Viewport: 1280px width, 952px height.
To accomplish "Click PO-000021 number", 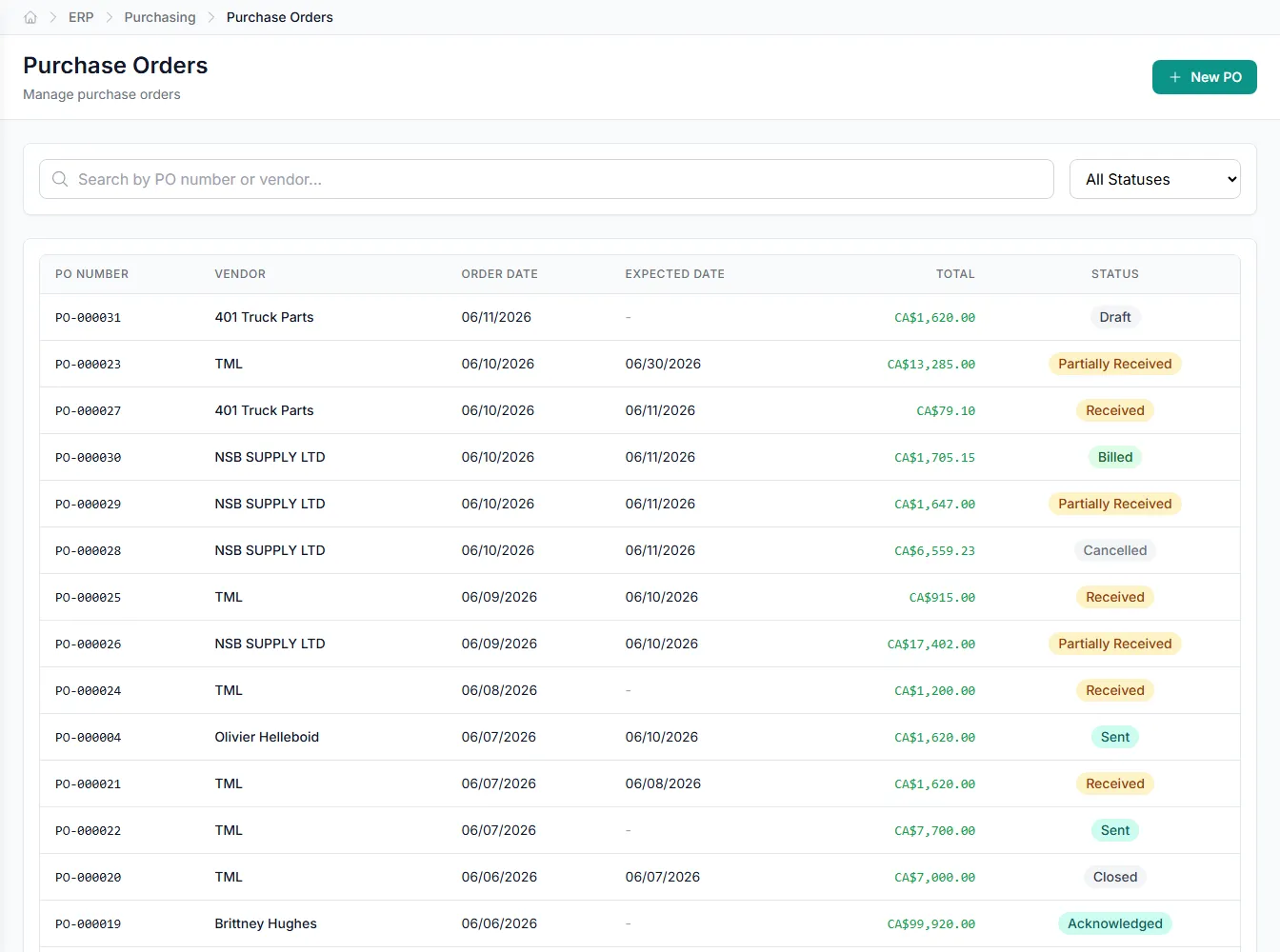I will [88, 784].
